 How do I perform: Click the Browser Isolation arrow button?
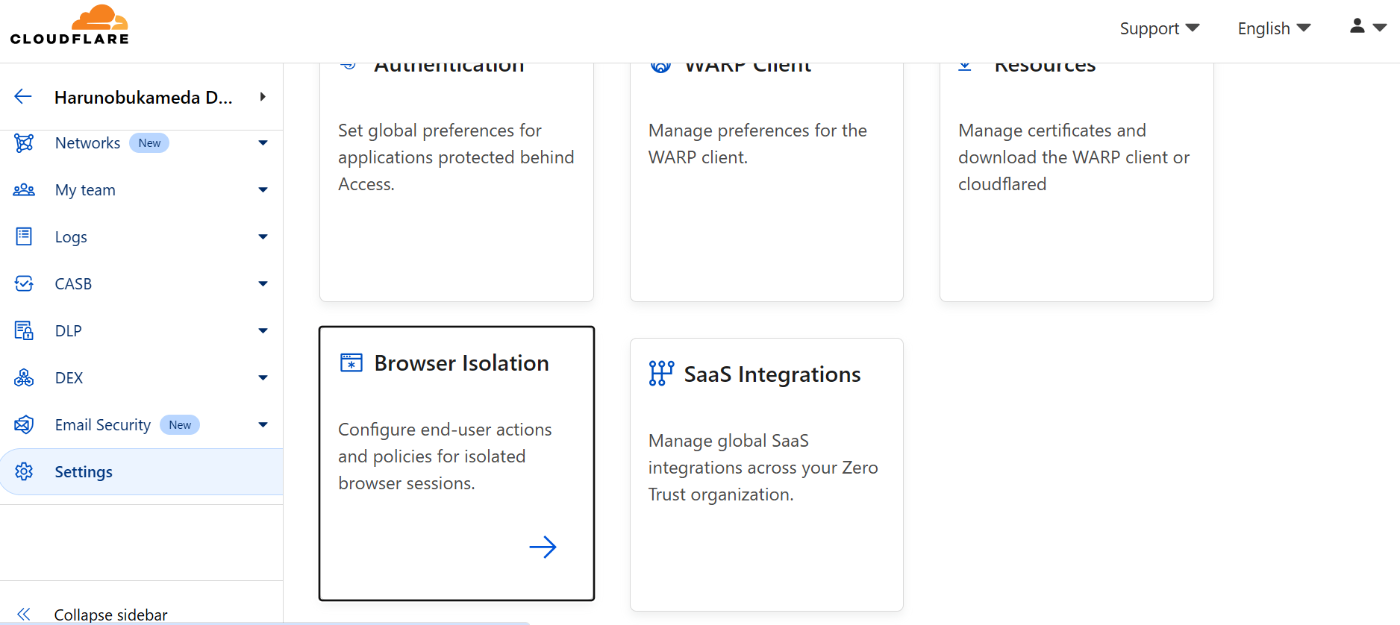click(x=543, y=546)
